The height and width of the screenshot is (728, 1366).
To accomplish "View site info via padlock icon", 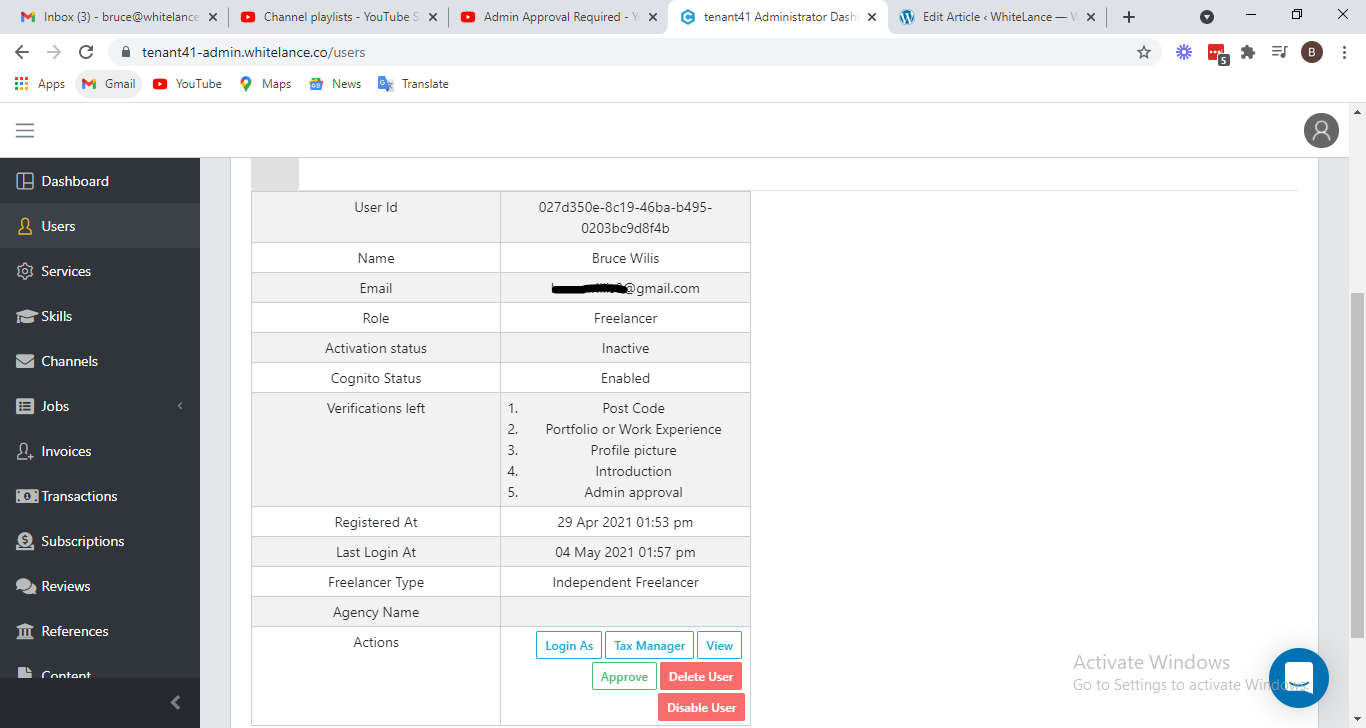I will pos(126,52).
